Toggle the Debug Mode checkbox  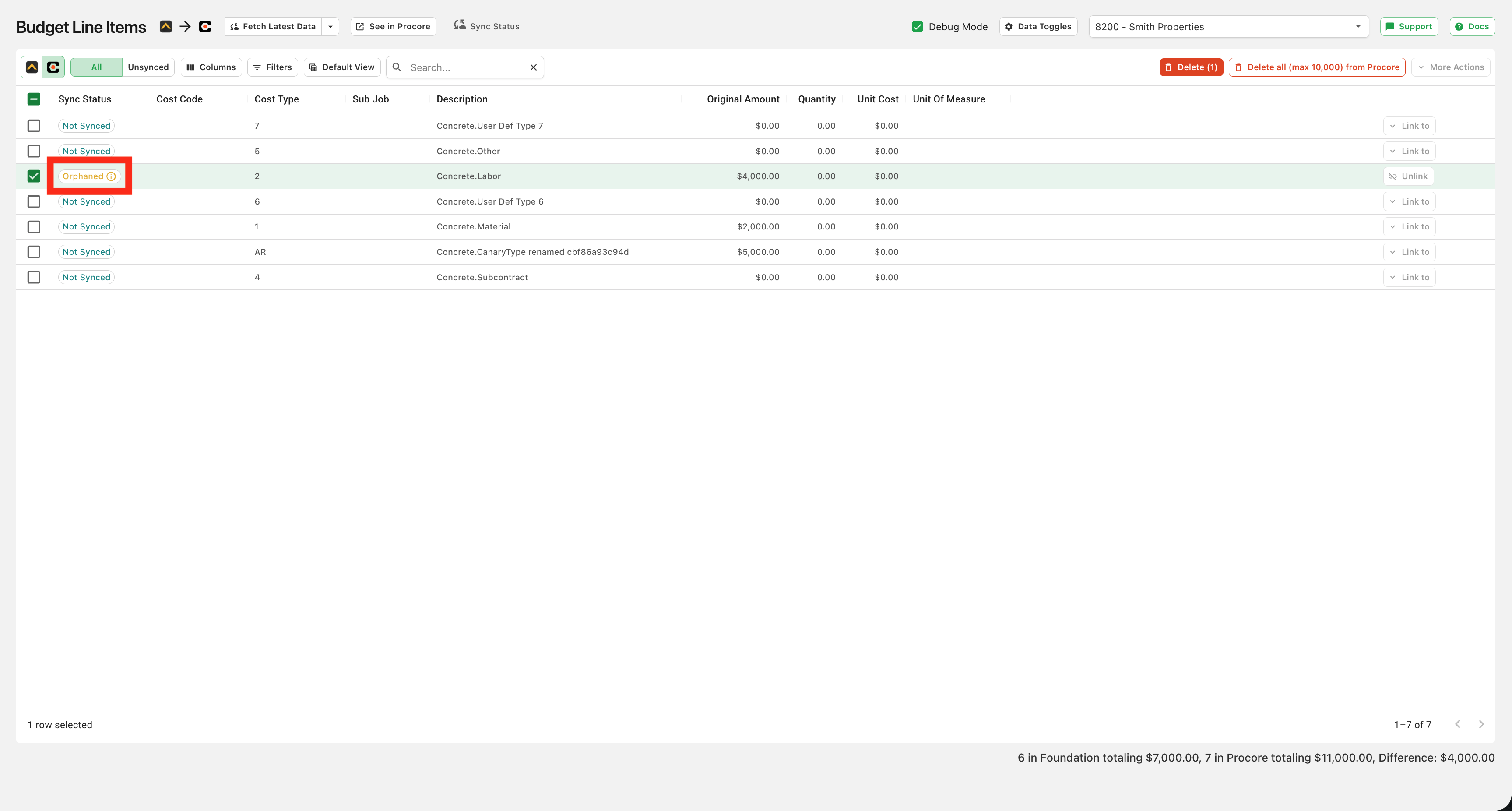tap(918, 26)
